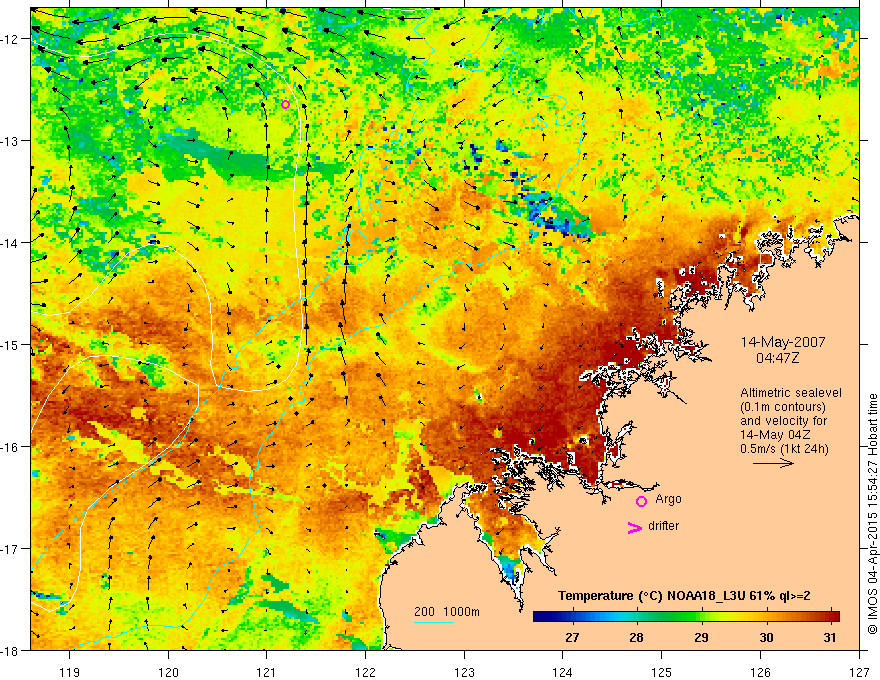Viewport: 880px width, 680px height.
Task: Click the 'and velocity for' caption line
Action: [783, 421]
